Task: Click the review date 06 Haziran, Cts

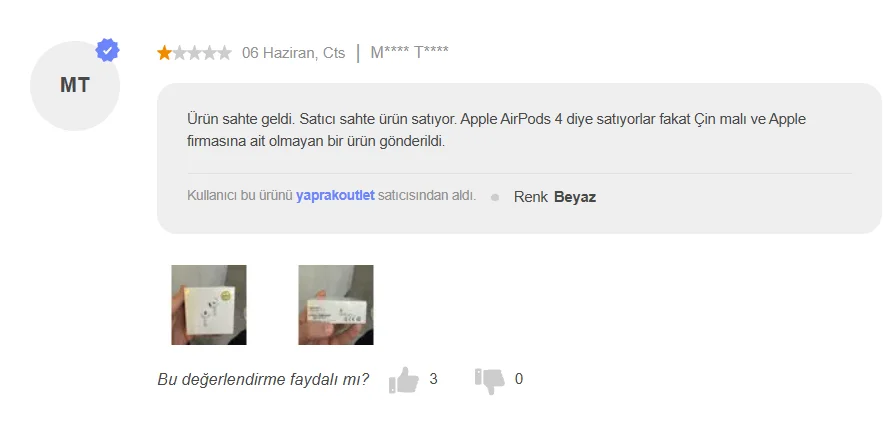Action: tap(294, 53)
